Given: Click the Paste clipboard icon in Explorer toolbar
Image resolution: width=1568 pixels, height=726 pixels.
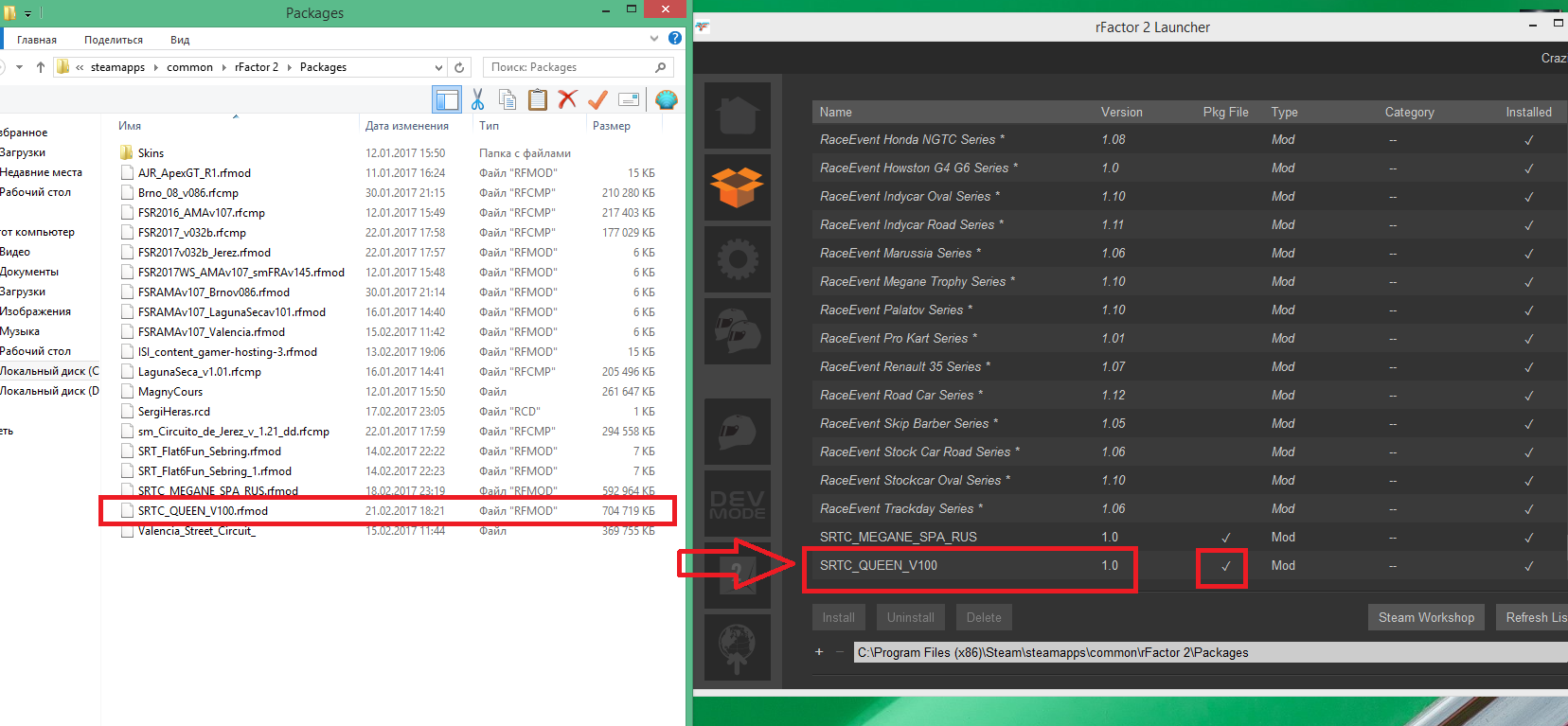Looking at the screenshot, I should click(x=538, y=99).
